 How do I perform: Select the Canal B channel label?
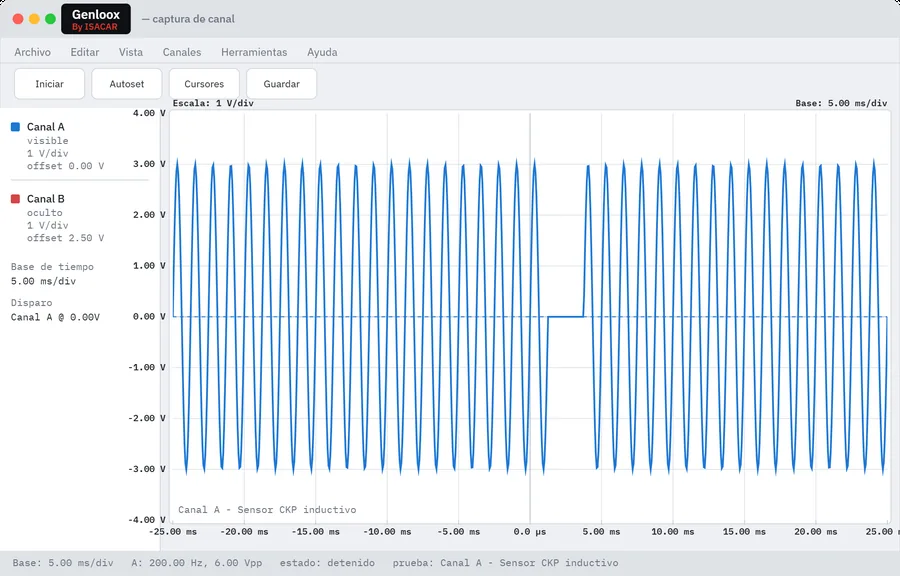[46, 199]
